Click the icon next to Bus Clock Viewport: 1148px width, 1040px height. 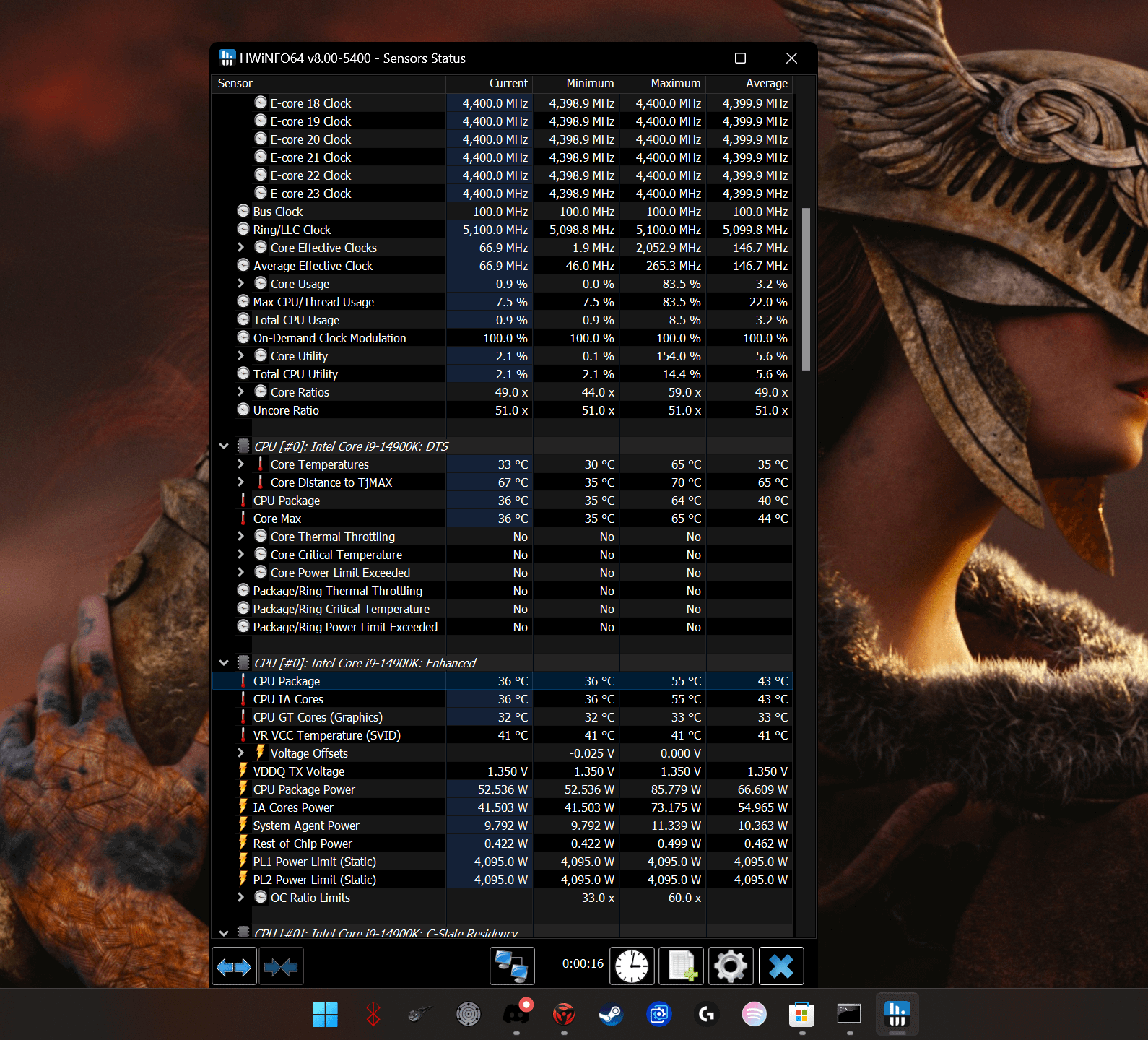243,211
